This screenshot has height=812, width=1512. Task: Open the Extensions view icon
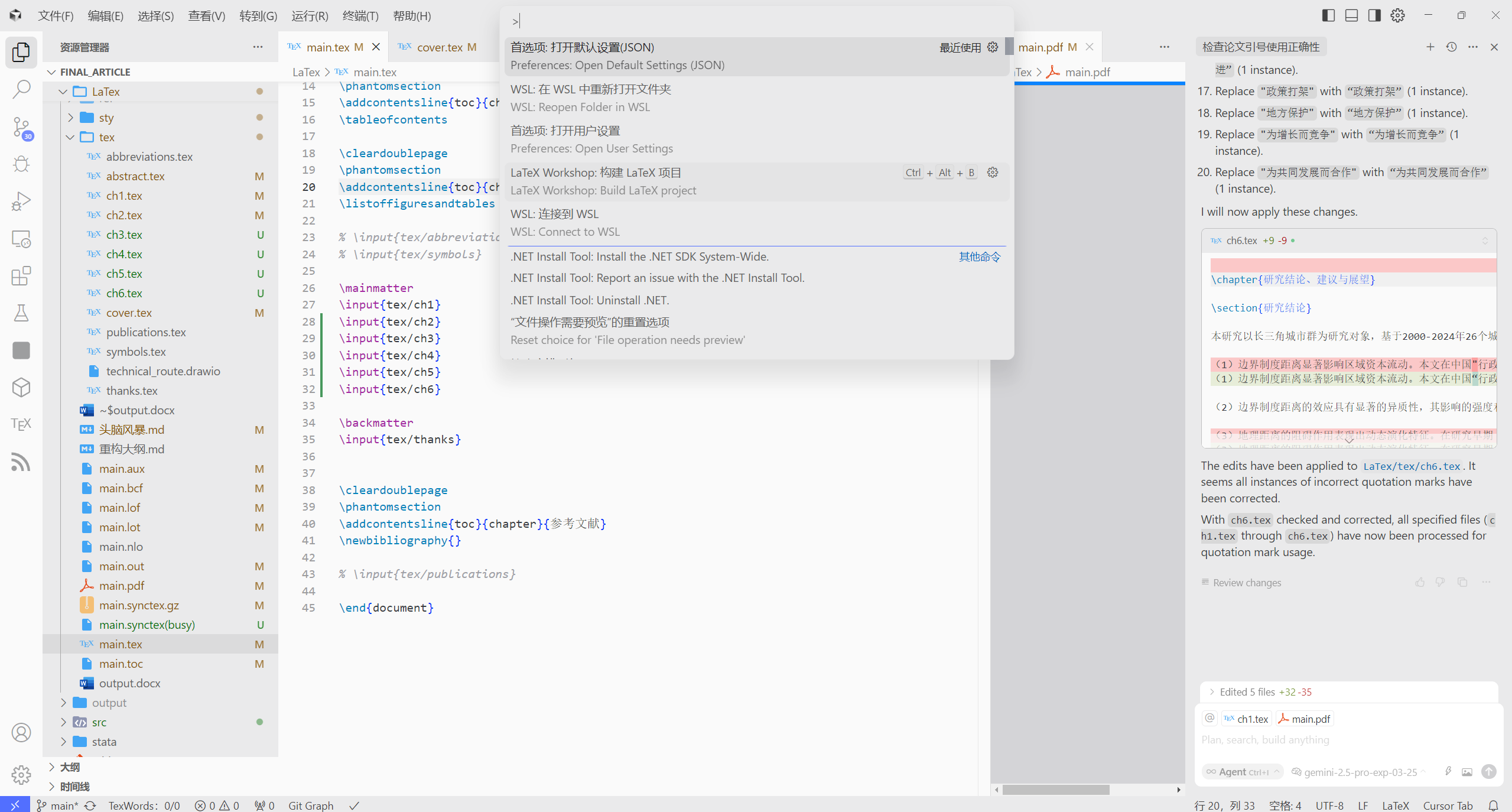click(21, 276)
